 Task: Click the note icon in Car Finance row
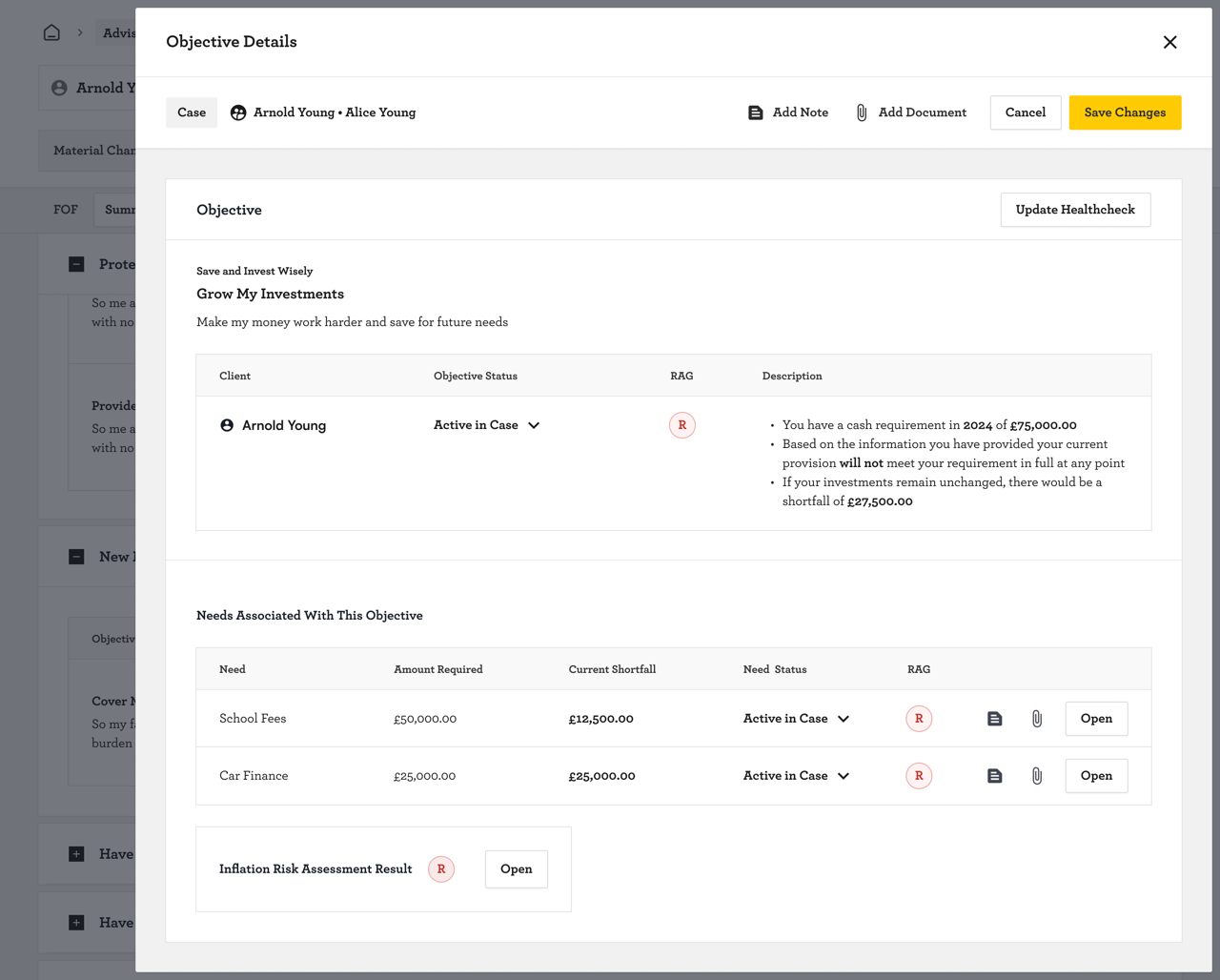pyautogui.click(x=994, y=776)
